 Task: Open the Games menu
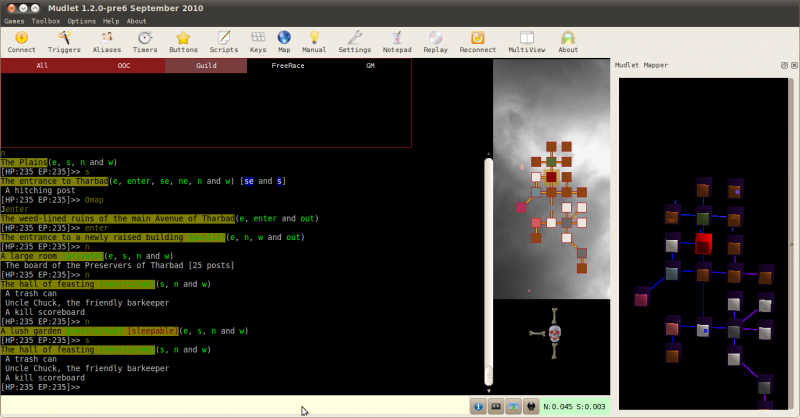[x=14, y=21]
